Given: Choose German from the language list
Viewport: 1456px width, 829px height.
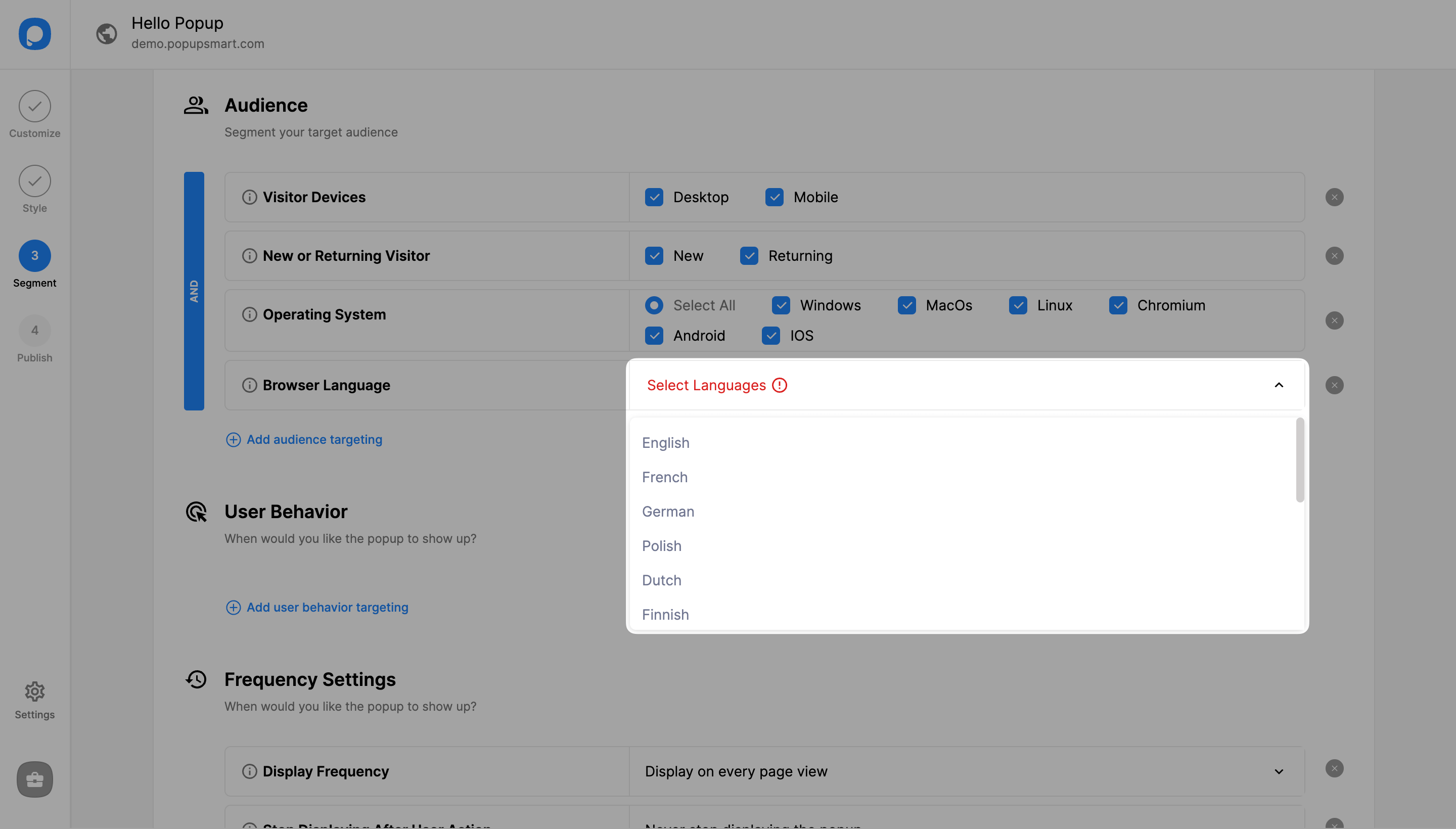Looking at the screenshot, I should coord(668,511).
